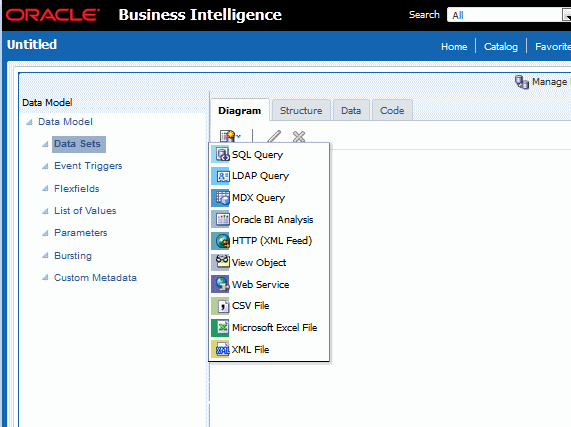The height and width of the screenshot is (427, 571).
Task: Collapse the Data Model root node
Action: (29, 122)
